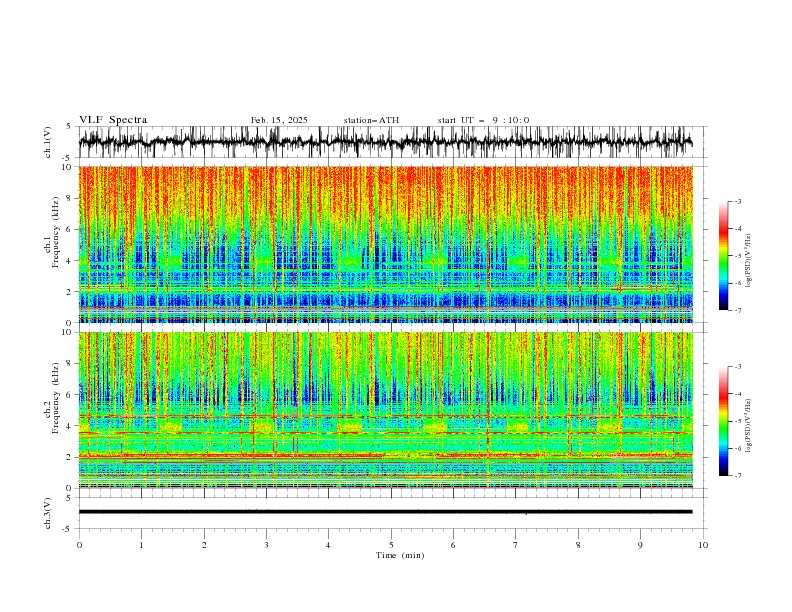Click the upper colorbar for ch.1 PSD
Image resolution: width=792 pixels, height=612 pixels.
point(723,256)
